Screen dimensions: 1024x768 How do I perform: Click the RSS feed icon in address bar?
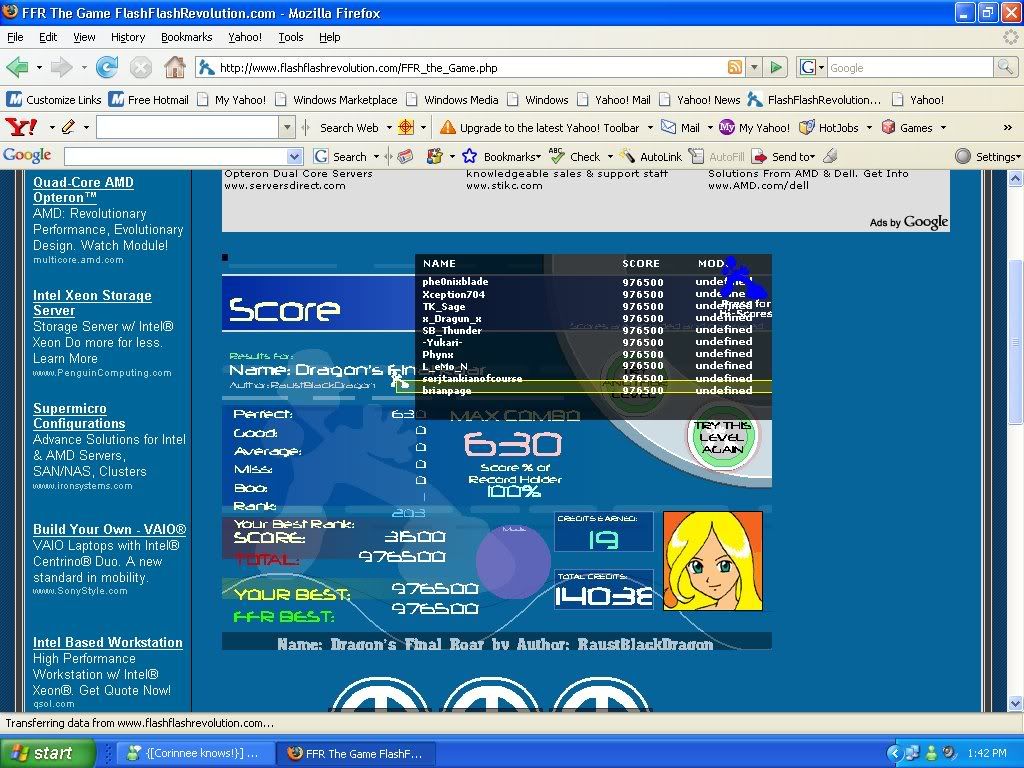click(x=735, y=68)
